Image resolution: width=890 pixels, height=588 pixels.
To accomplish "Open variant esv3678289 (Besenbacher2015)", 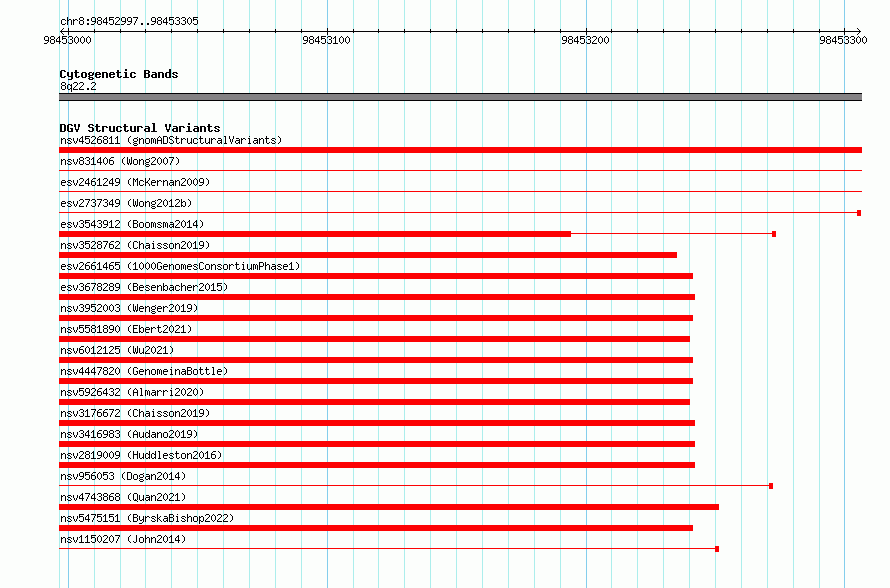I will pyautogui.click(x=144, y=287).
